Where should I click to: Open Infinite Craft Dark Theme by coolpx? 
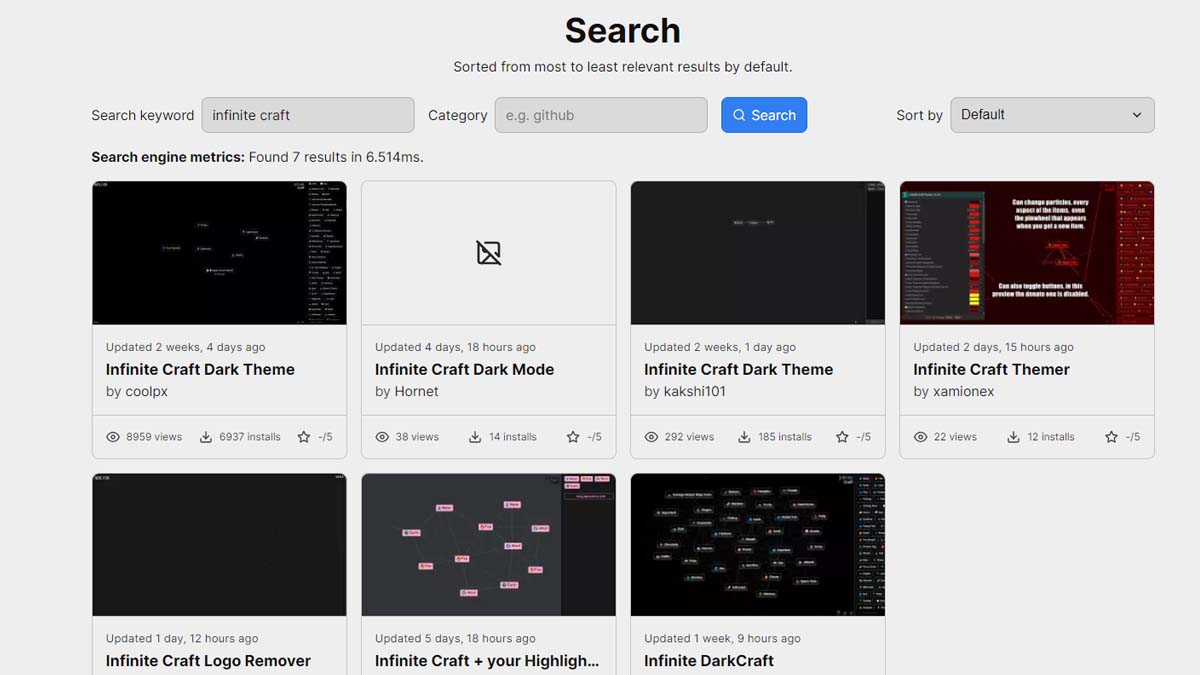(200, 369)
